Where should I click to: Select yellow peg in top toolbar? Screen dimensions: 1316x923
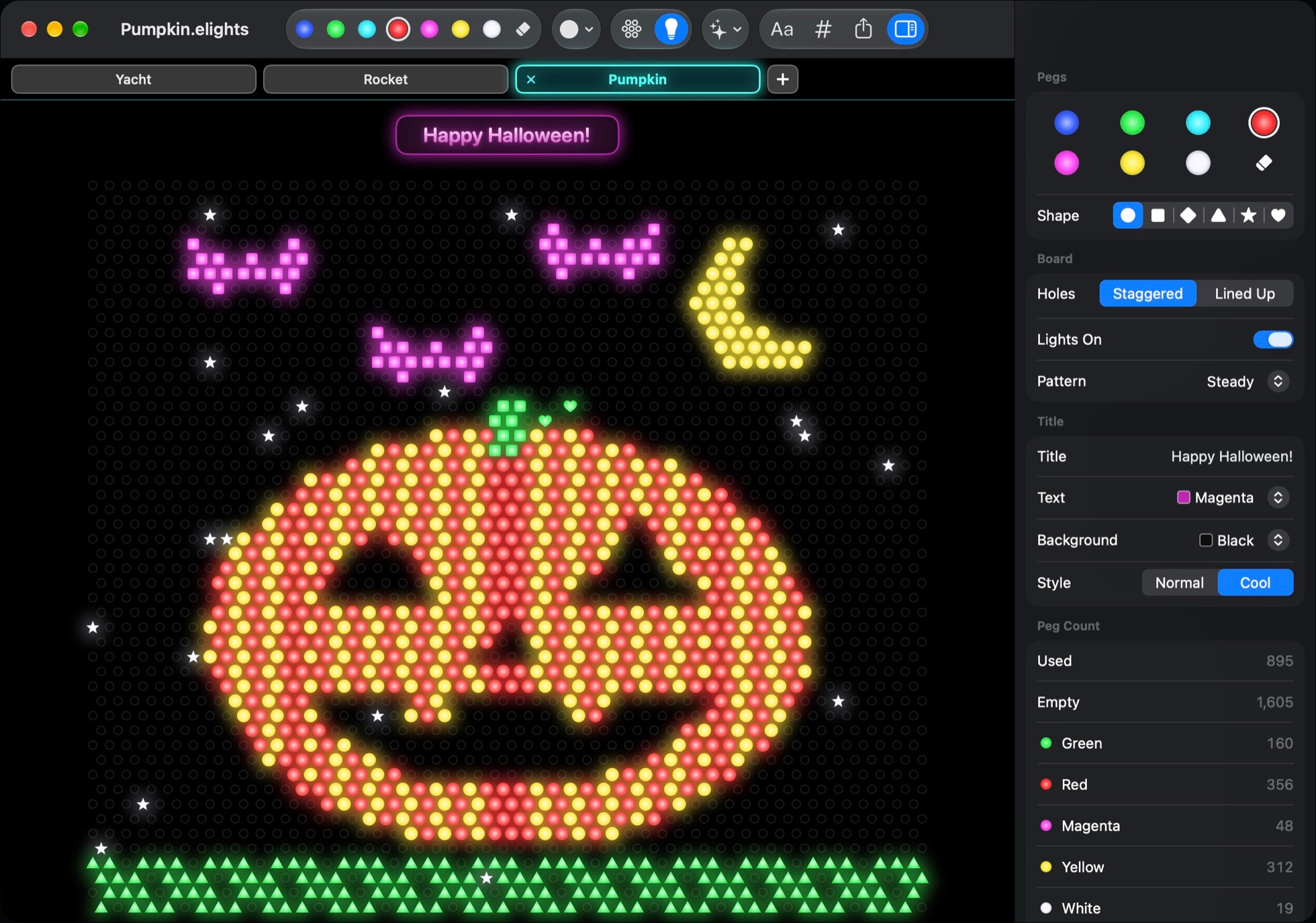(461, 29)
